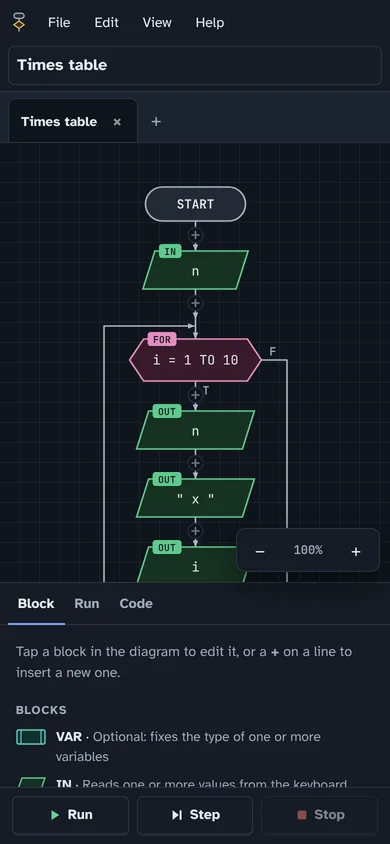Insert block after START via plus
The height and width of the screenshot is (844, 390).
point(195,235)
